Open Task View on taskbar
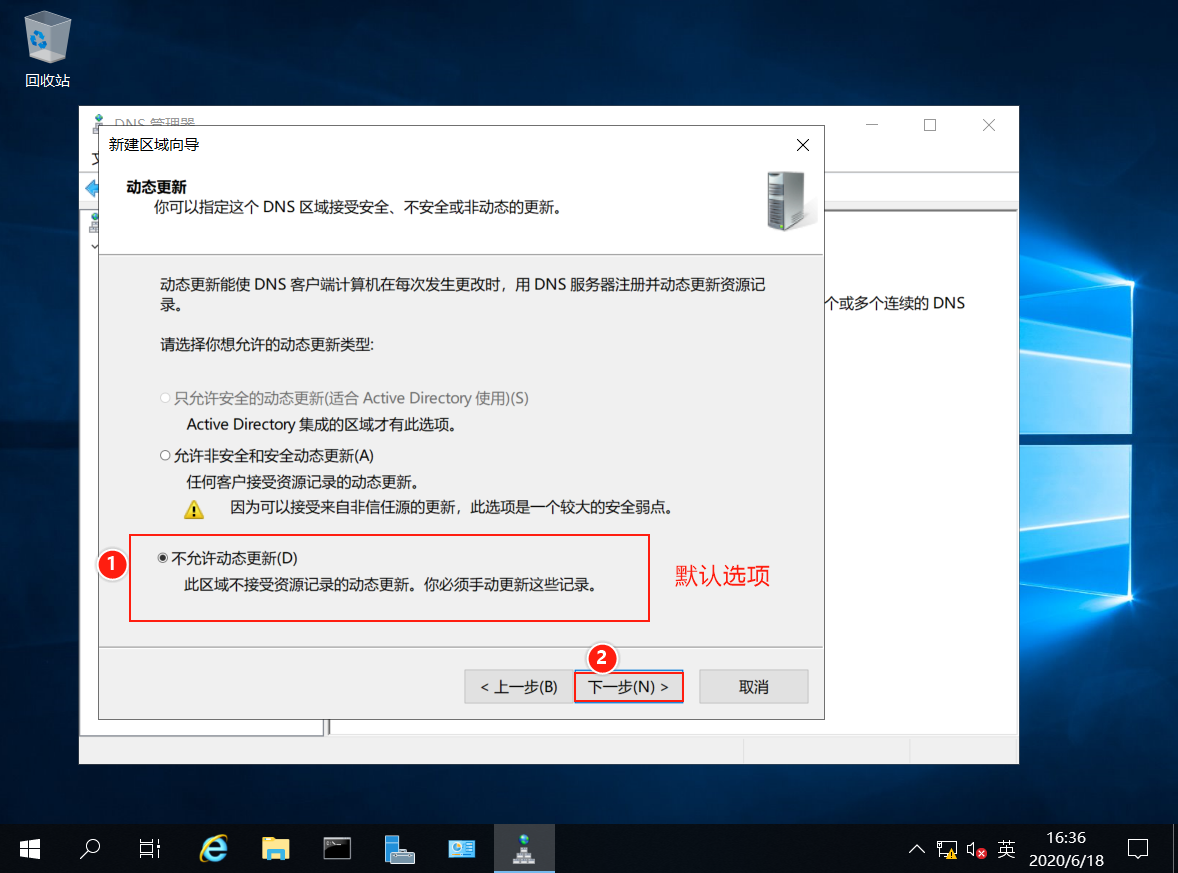 point(150,849)
